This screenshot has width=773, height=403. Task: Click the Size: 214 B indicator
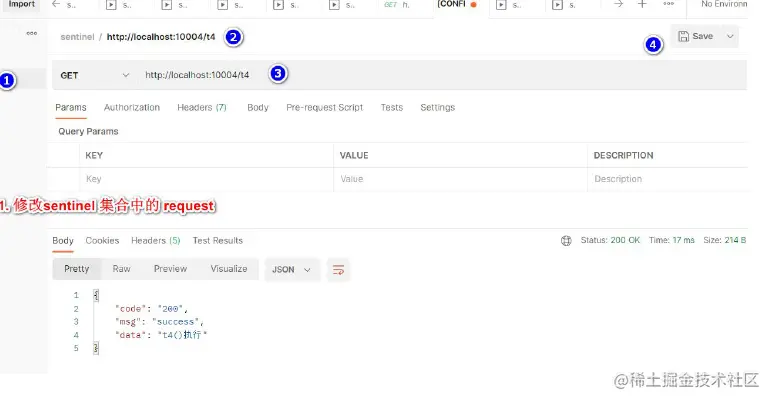click(724, 240)
